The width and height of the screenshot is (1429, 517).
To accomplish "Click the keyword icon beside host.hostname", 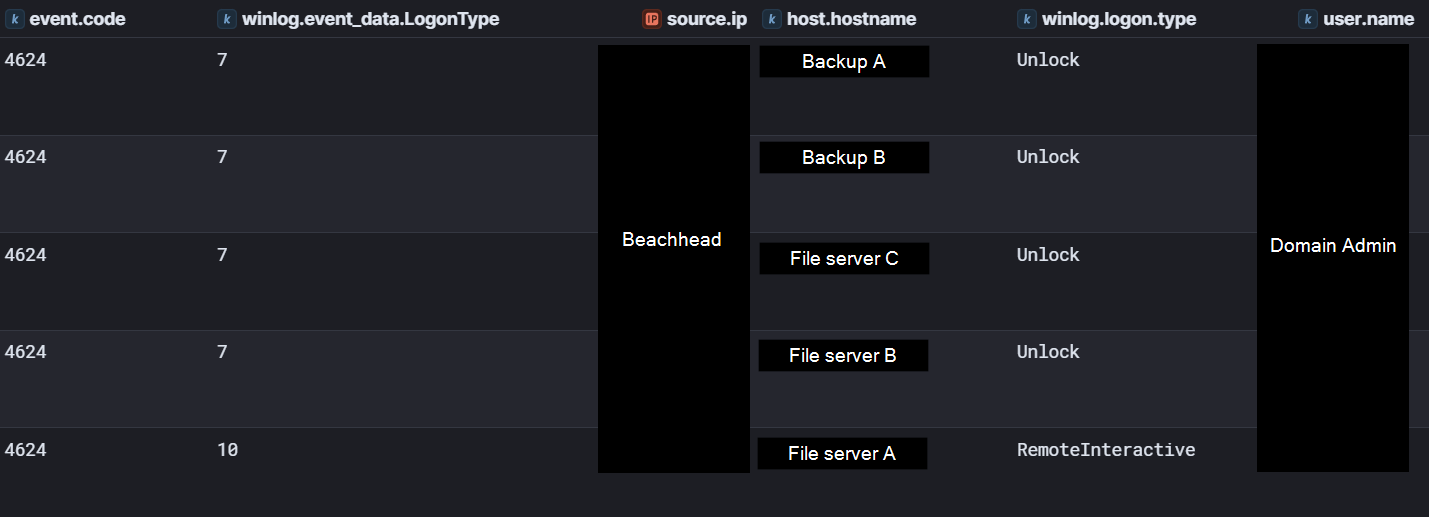I will tap(772, 19).
